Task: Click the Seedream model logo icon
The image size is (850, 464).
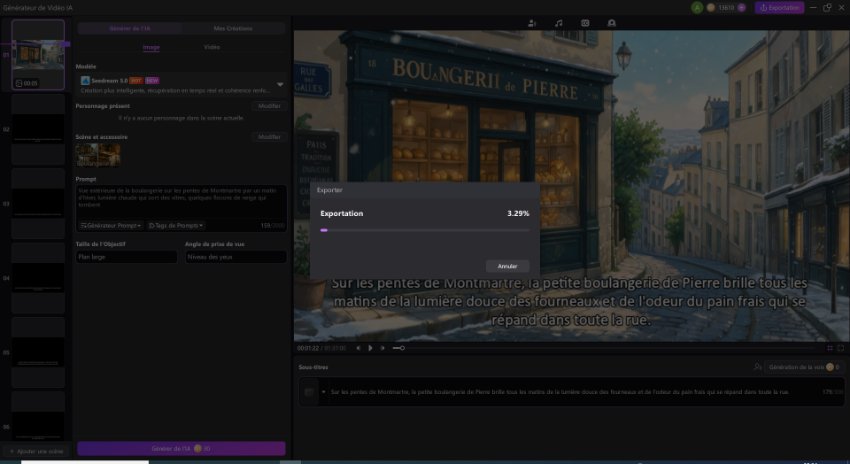Action: coord(85,80)
